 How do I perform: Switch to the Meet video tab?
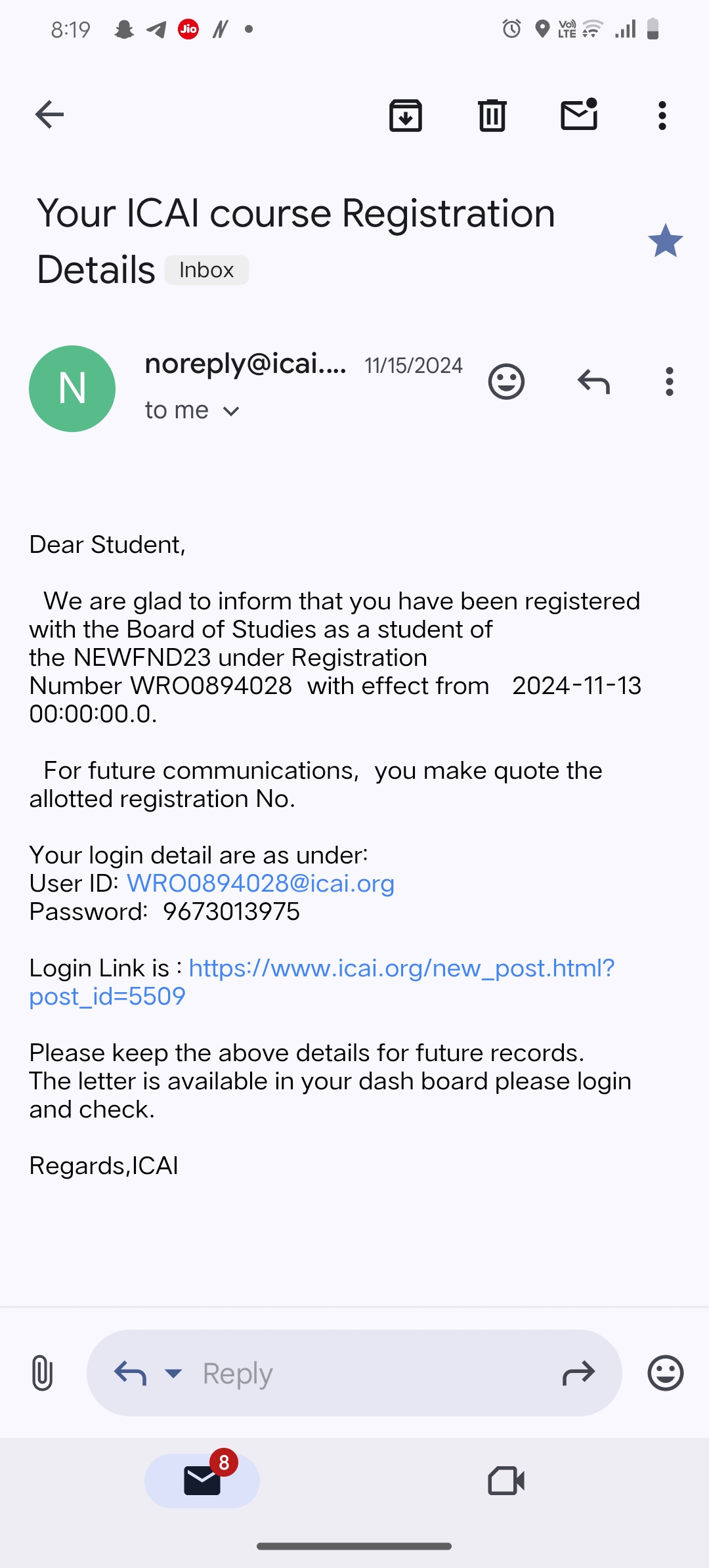pyautogui.click(x=506, y=1481)
